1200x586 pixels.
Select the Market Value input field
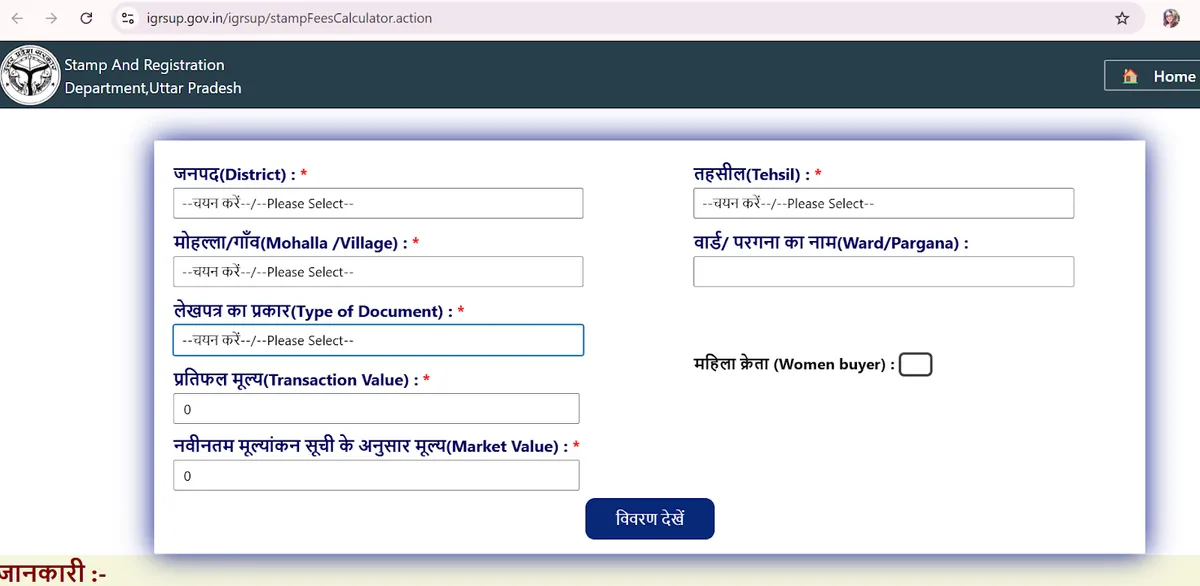[376, 475]
